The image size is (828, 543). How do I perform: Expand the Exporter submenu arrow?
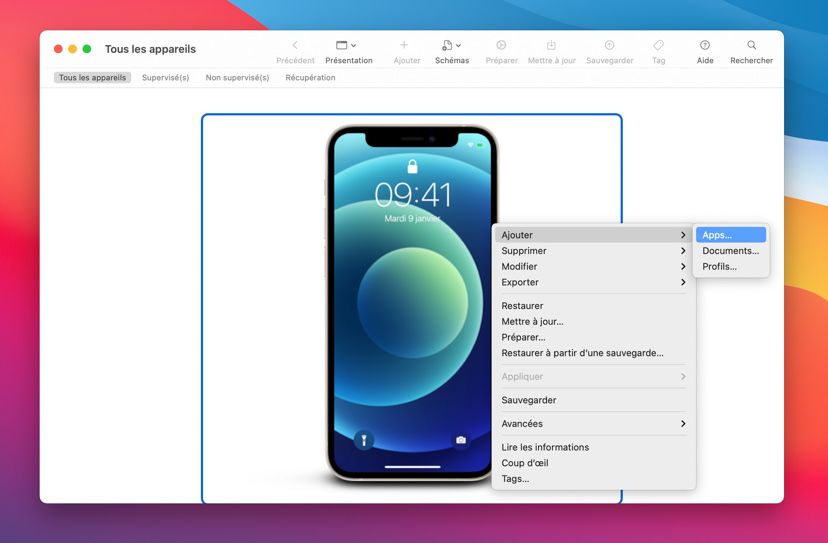[683, 283]
